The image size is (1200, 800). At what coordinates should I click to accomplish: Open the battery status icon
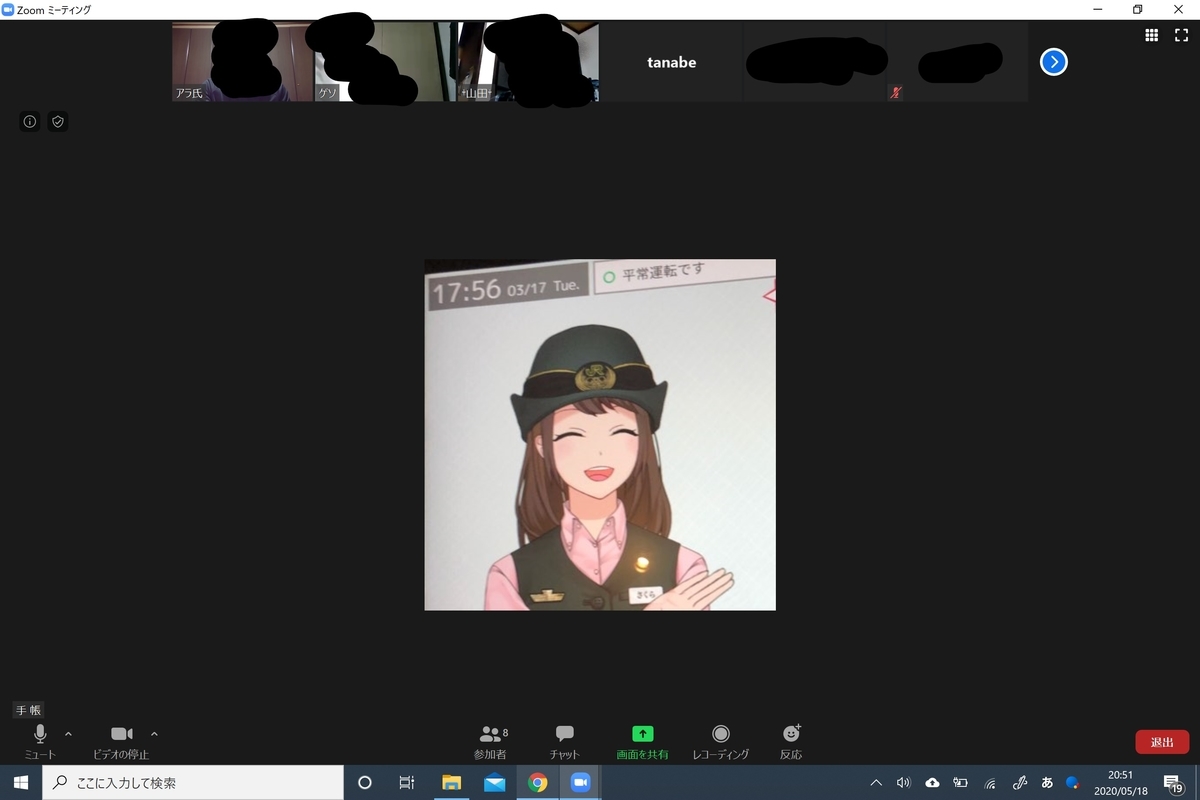click(961, 783)
